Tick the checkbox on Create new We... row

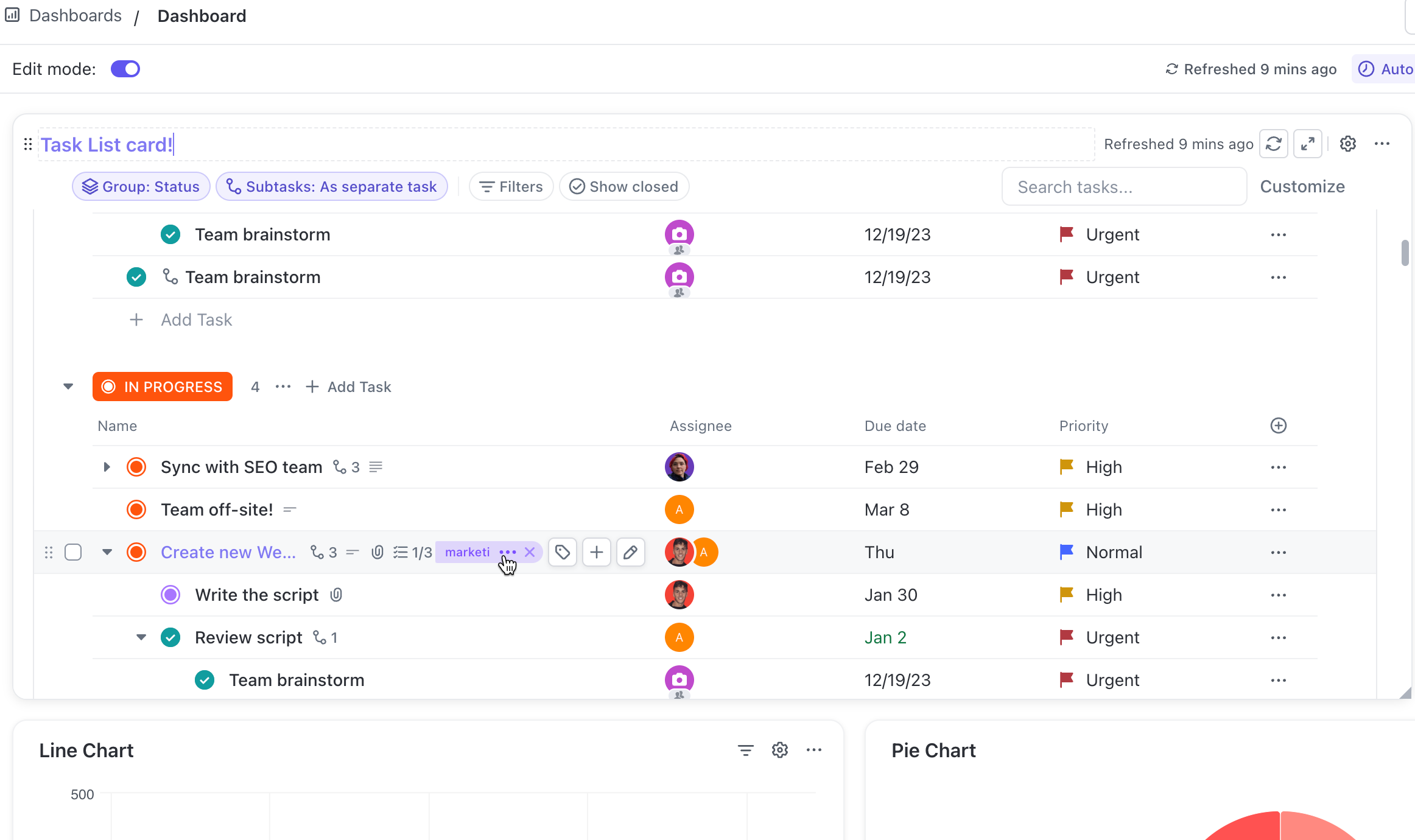point(73,552)
